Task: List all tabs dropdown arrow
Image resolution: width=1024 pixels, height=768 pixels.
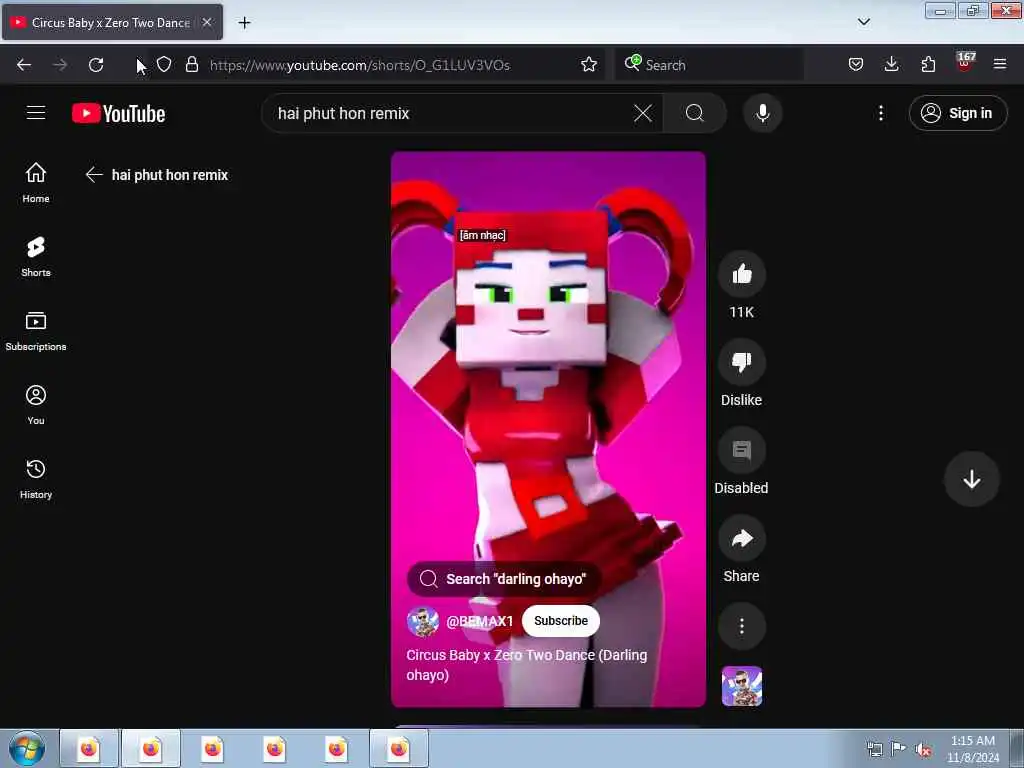Action: 863,22
